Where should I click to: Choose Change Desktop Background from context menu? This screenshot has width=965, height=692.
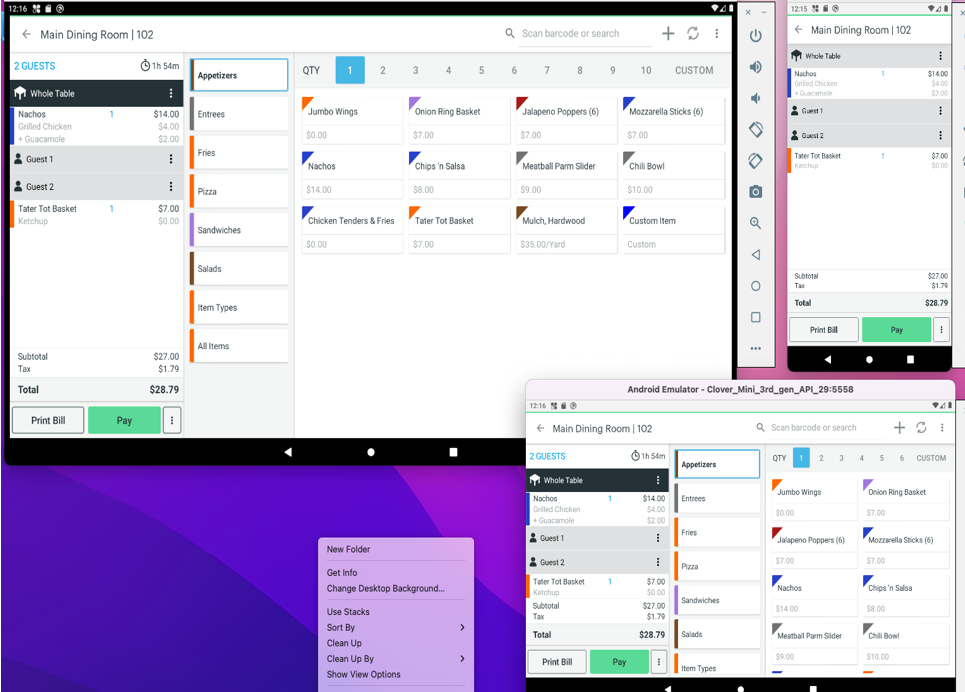point(385,589)
